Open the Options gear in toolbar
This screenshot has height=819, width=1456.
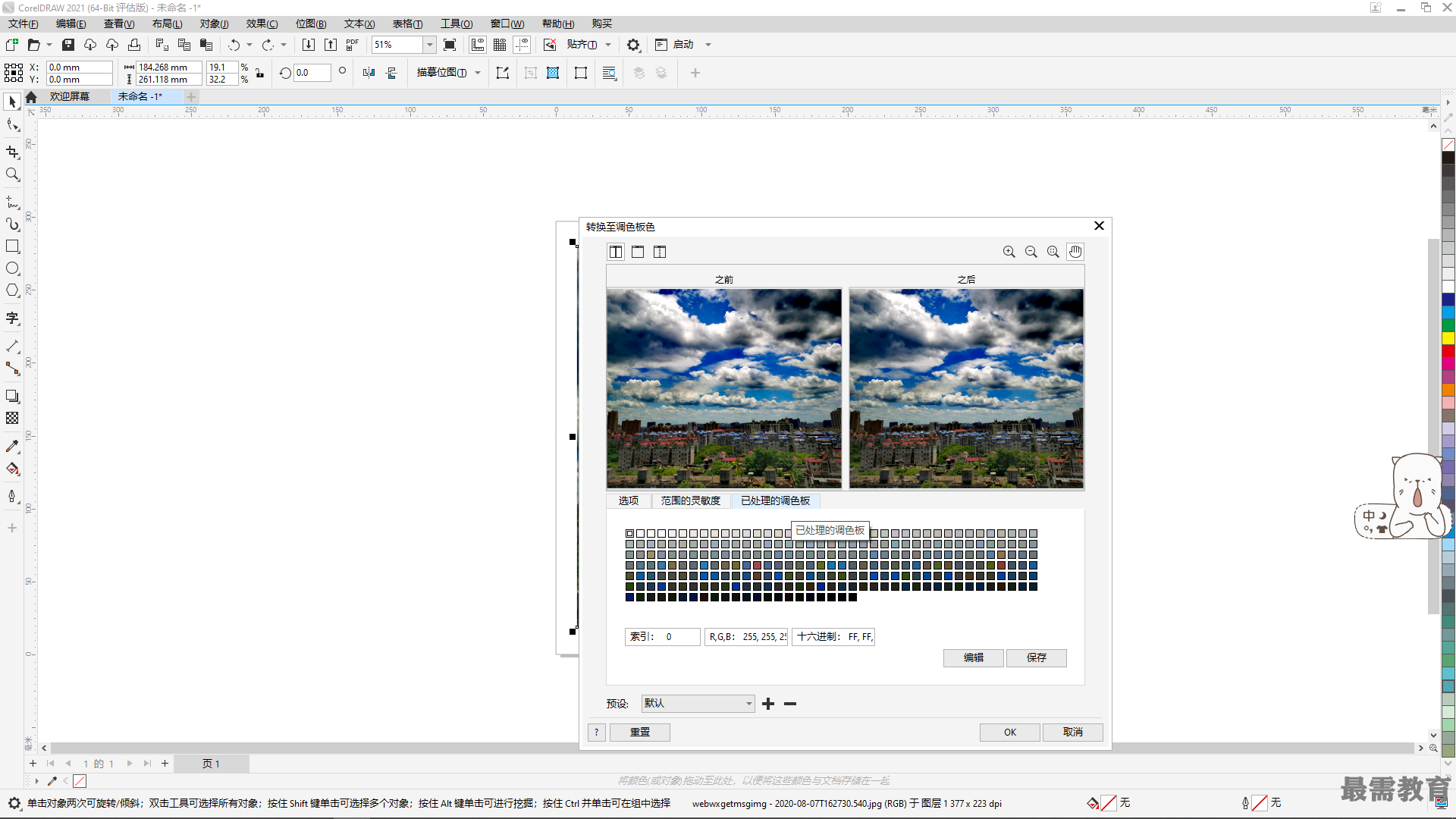(x=633, y=45)
